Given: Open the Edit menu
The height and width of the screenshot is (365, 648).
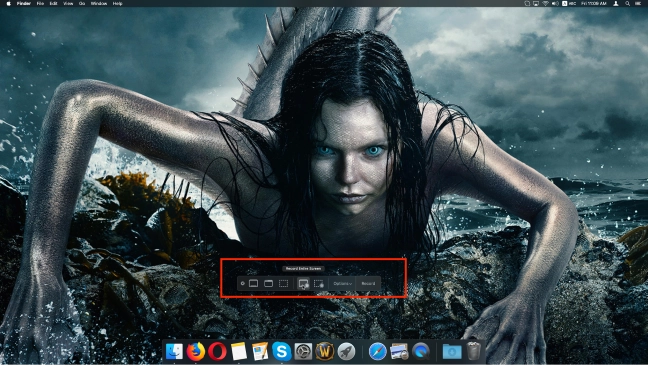Looking at the screenshot, I should tap(53, 3).
